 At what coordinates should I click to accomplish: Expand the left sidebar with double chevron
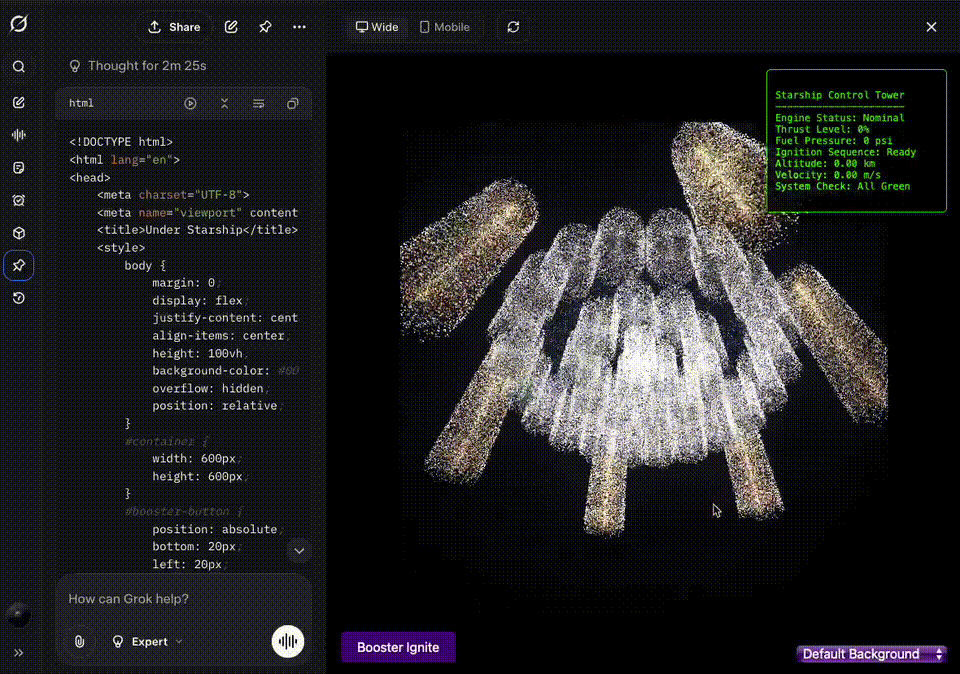[x=19, y=652]
